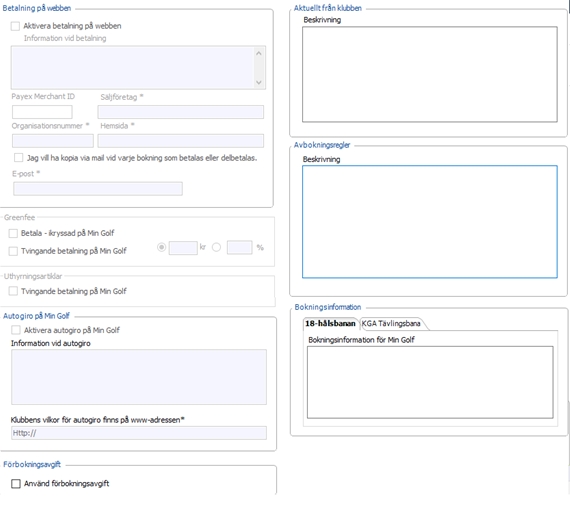This screenshot has width=570, height=522.
Task: Open the 18-hålsbanan tab
Action: (x=330, y=324)
